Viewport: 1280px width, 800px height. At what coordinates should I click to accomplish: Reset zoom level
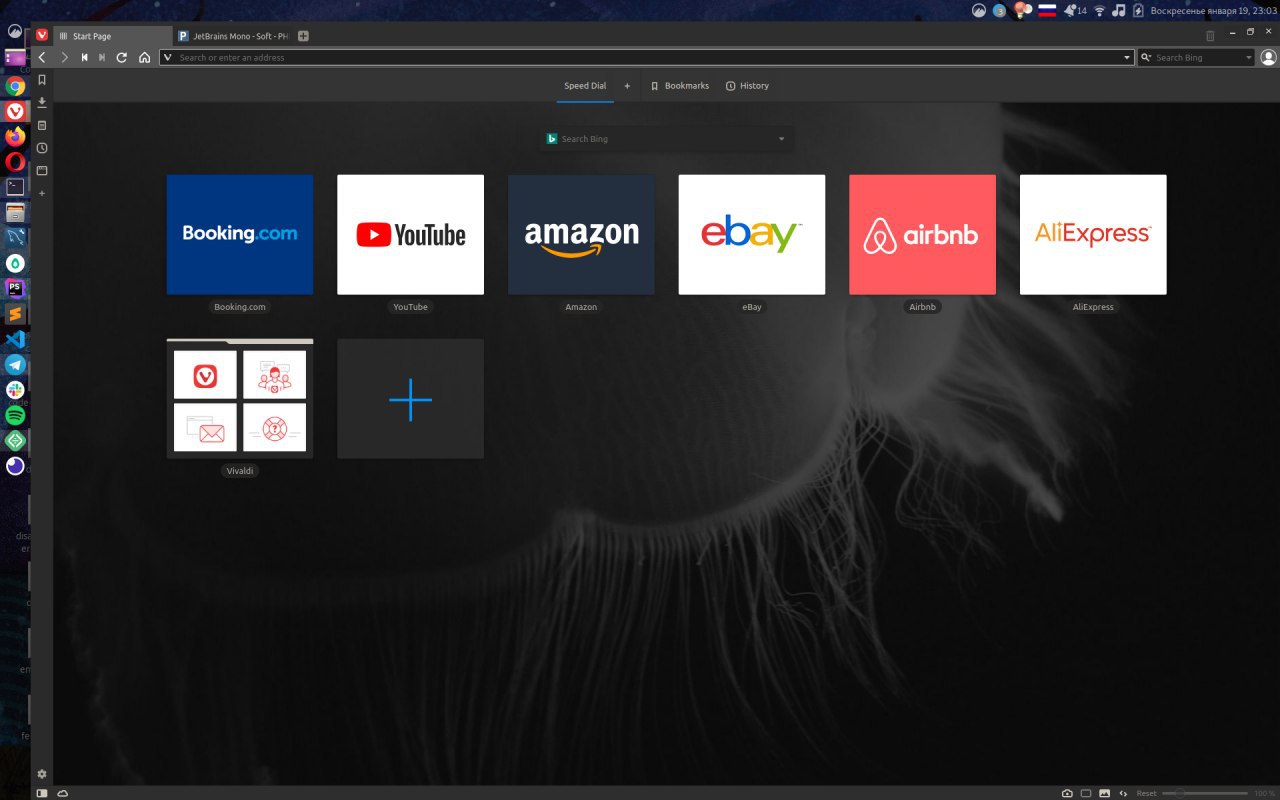click(x=1146, y=793)
